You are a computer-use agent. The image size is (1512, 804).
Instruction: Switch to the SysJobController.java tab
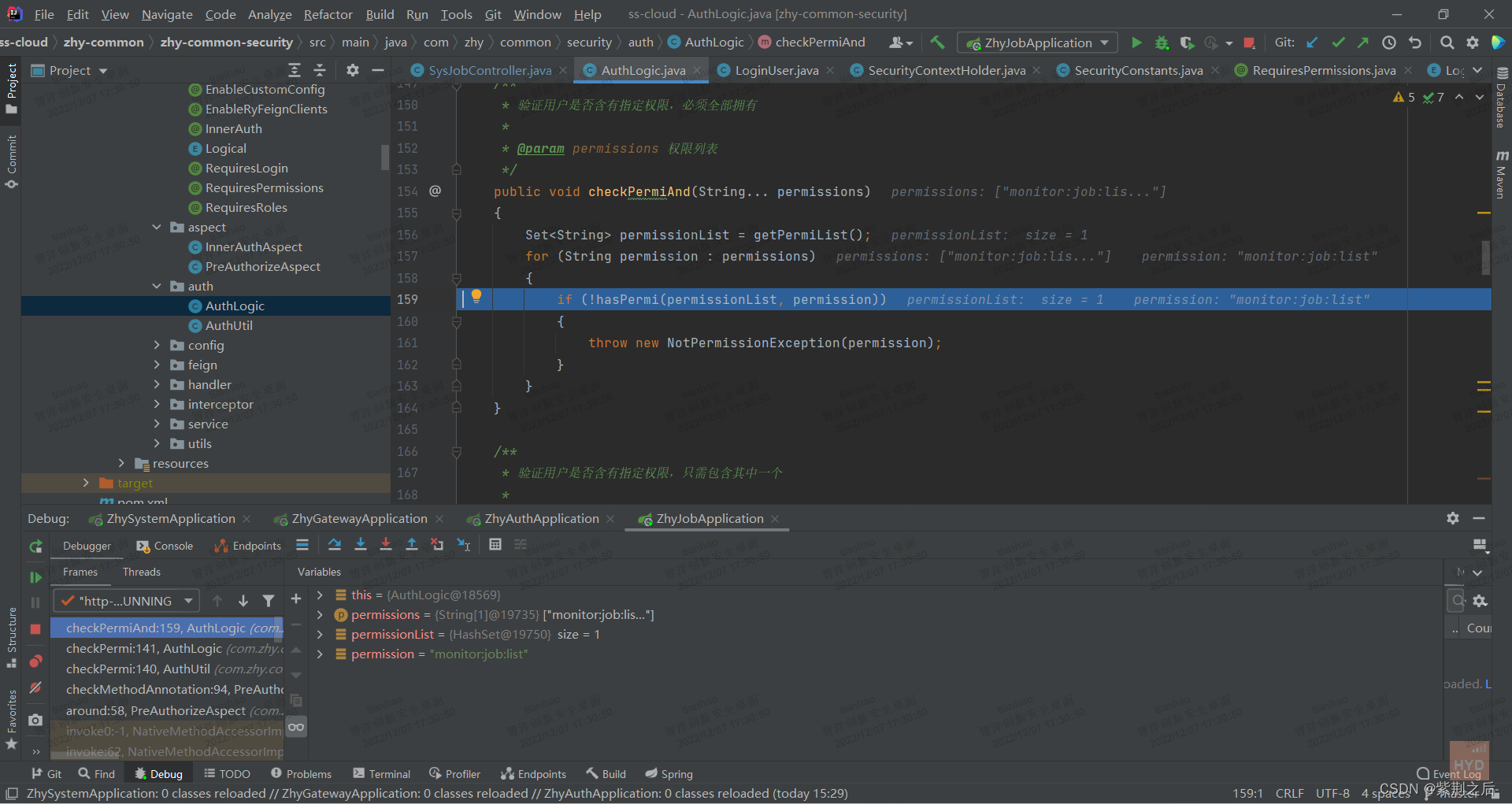(x=489, y=70)
